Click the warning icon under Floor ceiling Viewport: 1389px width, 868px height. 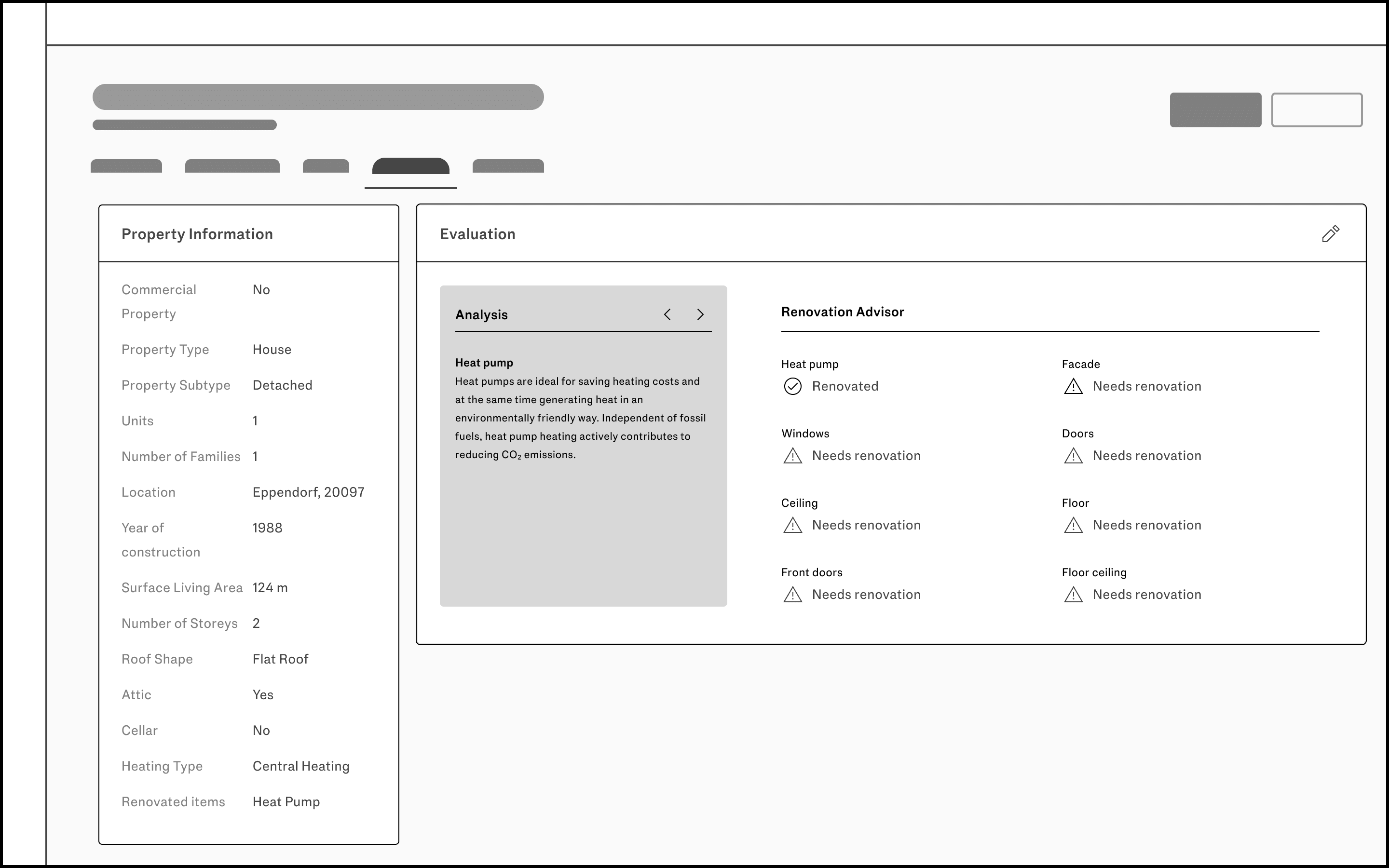pos(1073,595)
